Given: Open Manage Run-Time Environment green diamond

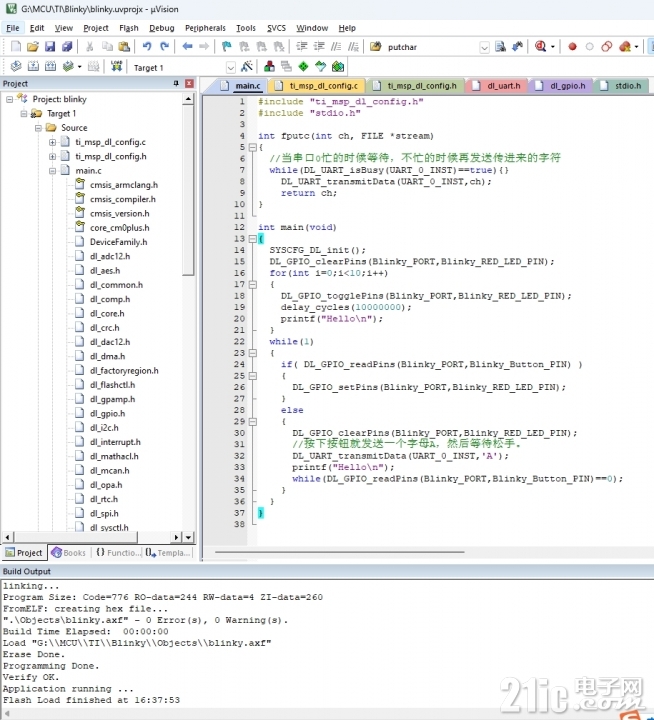Looking at the screenshot, I should [x=304, y=67].
